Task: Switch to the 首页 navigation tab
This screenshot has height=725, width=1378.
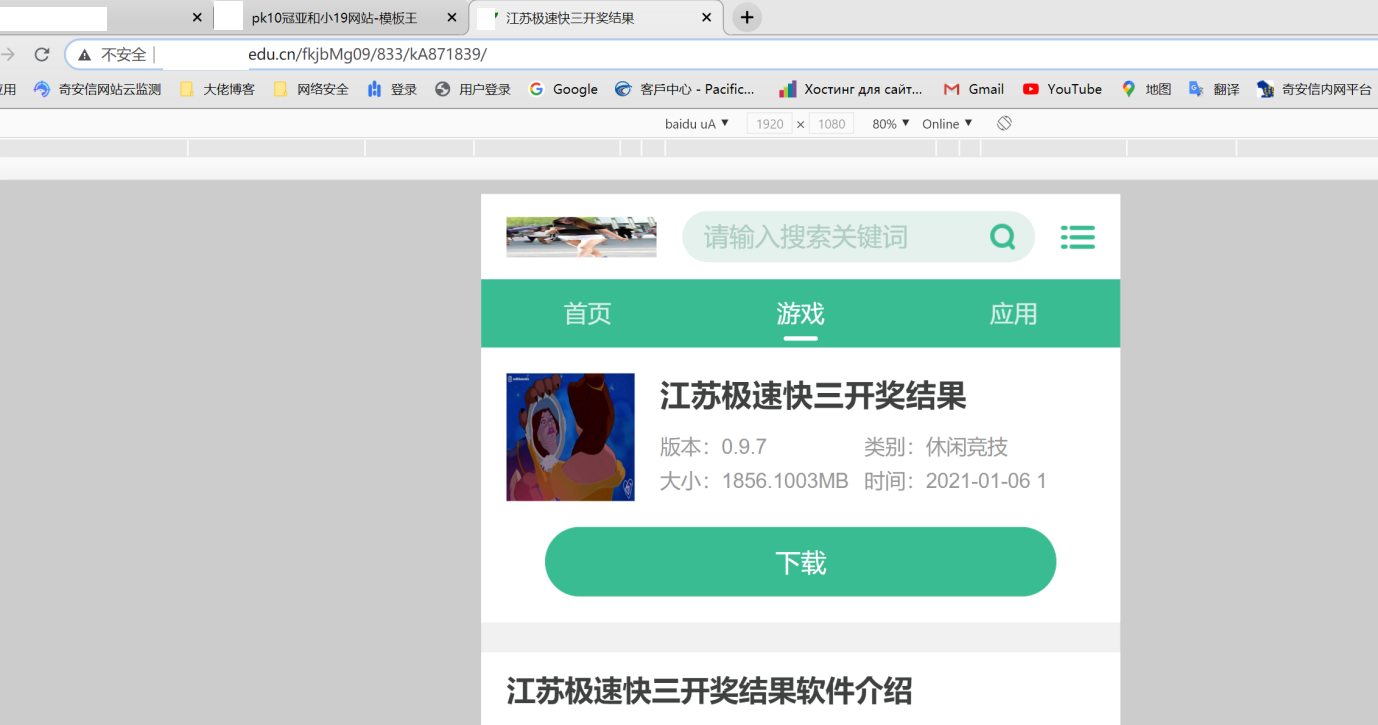Action: (587, 313)
